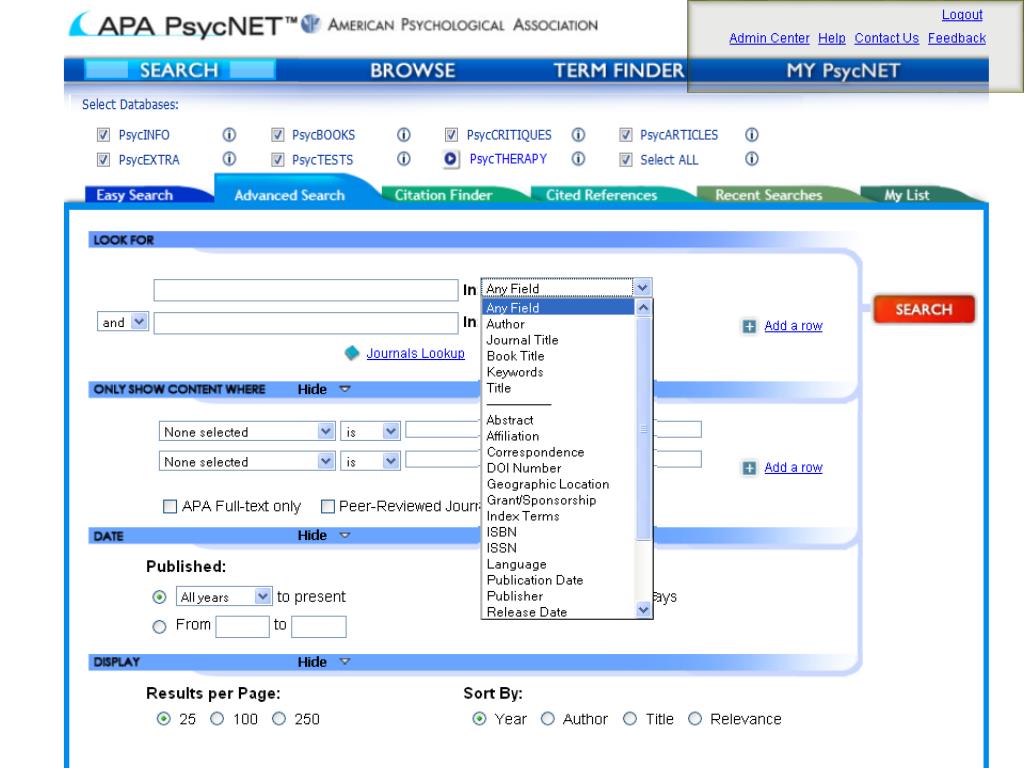
Task: Select the From date range radio button
Action: (159, 626)
